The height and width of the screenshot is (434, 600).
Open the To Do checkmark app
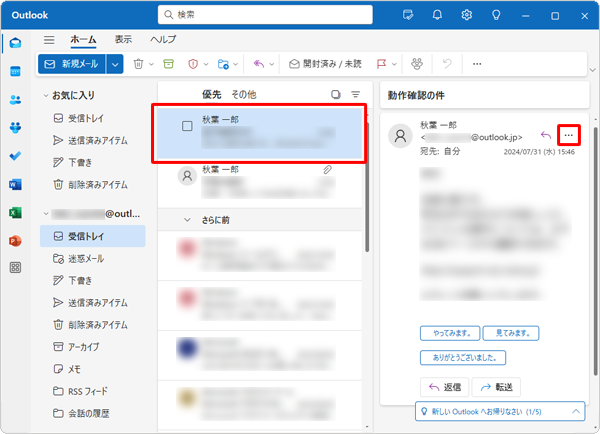tap(15, 156)
